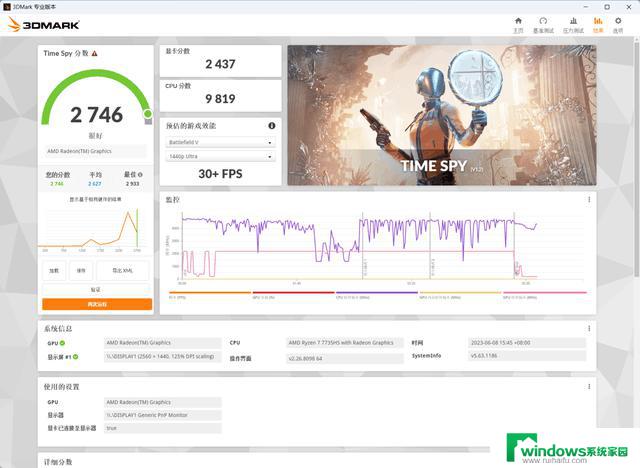Toggle the pink GPU clock legend line
Viewport: 640px width, 468px height.
544,295
